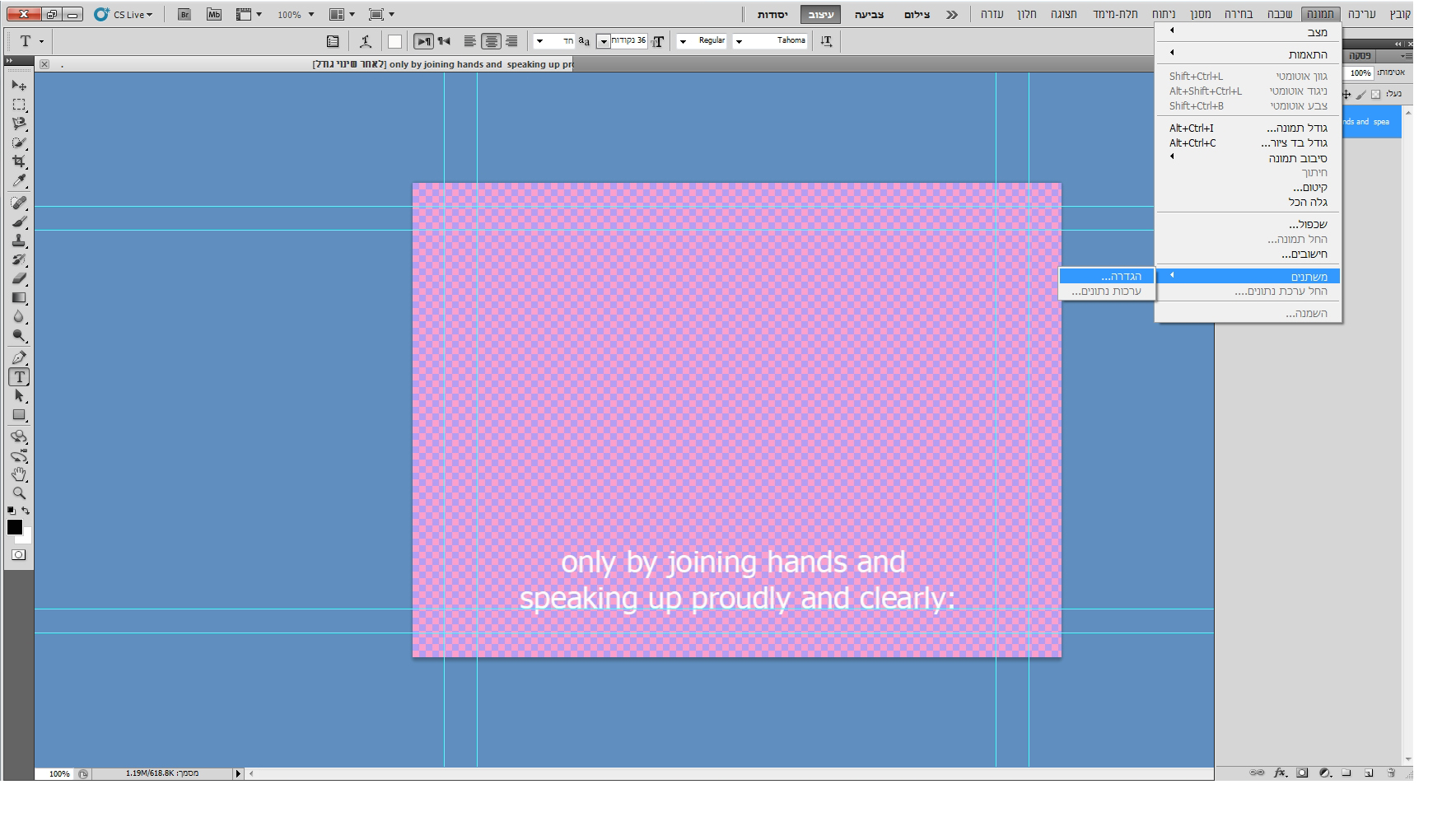Screen dimensions: 1456x817
Task: Select the History Brush tool
Action: tap(19, 259)
